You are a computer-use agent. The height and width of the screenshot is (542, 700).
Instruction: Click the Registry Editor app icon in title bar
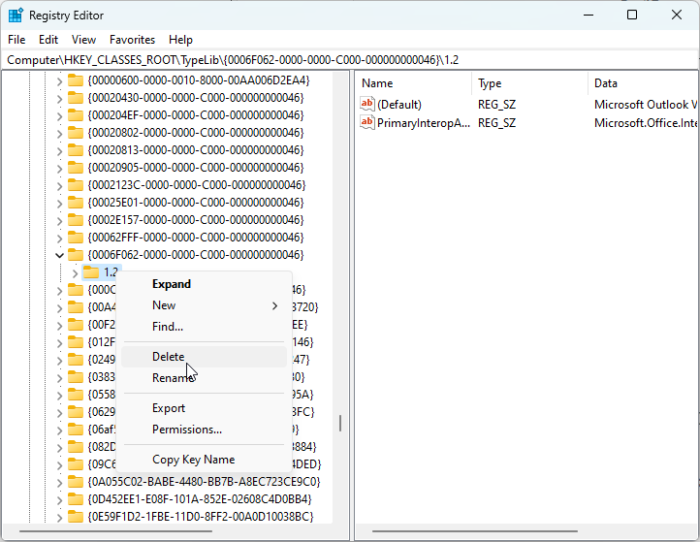pyautogui.click(x=15, y=15)
